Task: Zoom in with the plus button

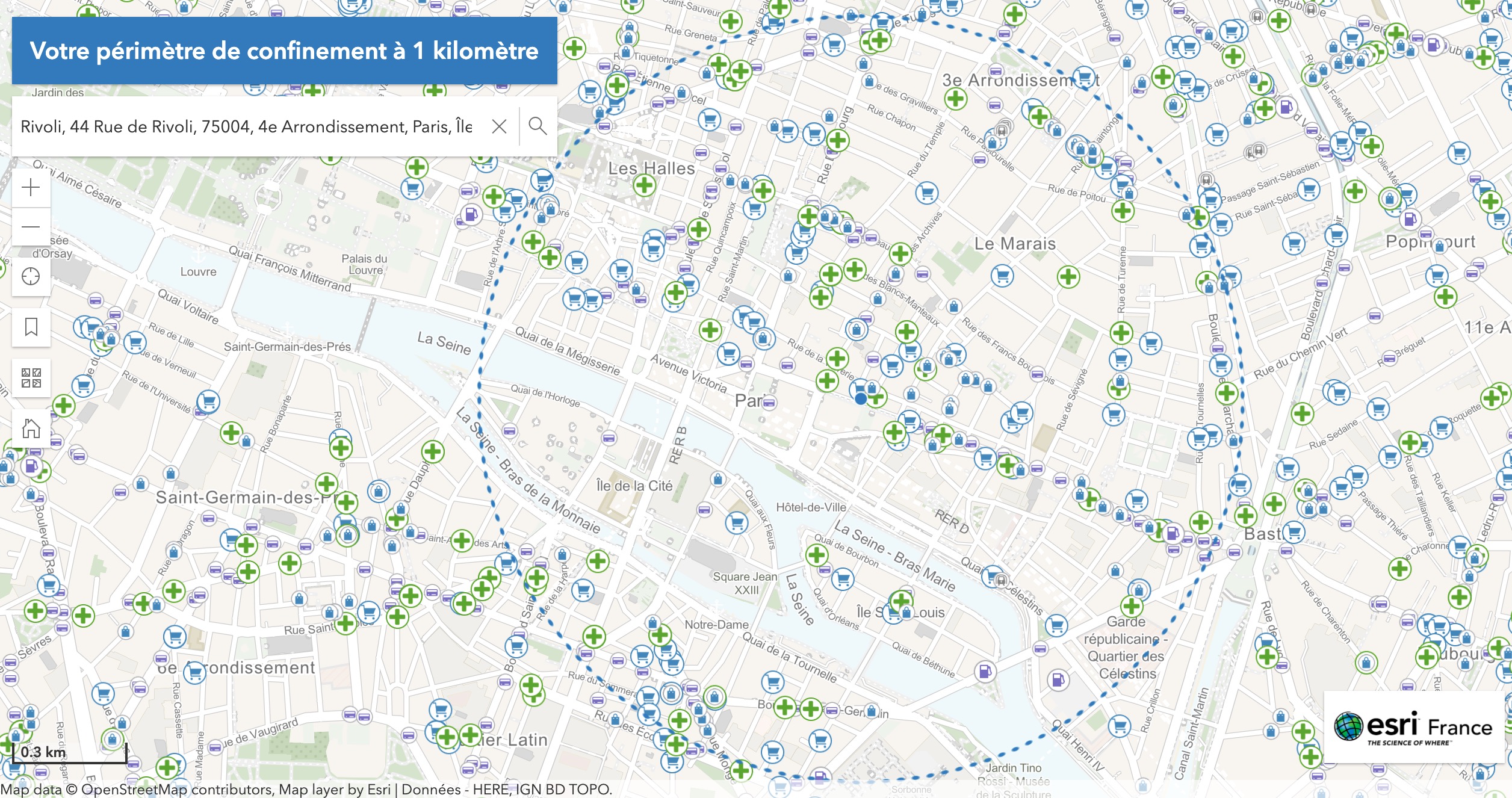Action: click(x=31, y=188)
